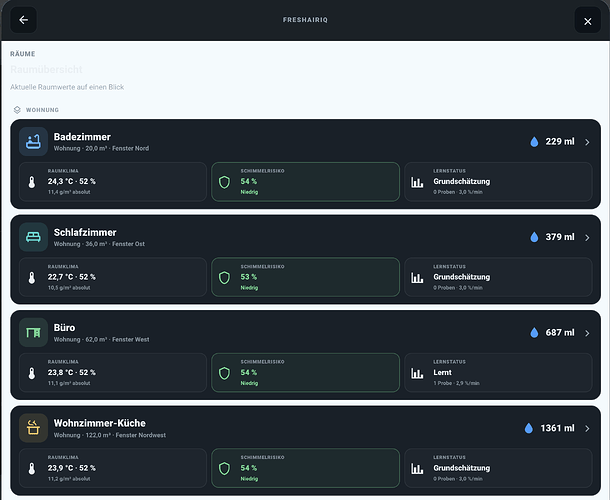The height and width of the screenshot is (500, 610).
Task: Click the Wohnung layers icon
Action: (17, 110)
